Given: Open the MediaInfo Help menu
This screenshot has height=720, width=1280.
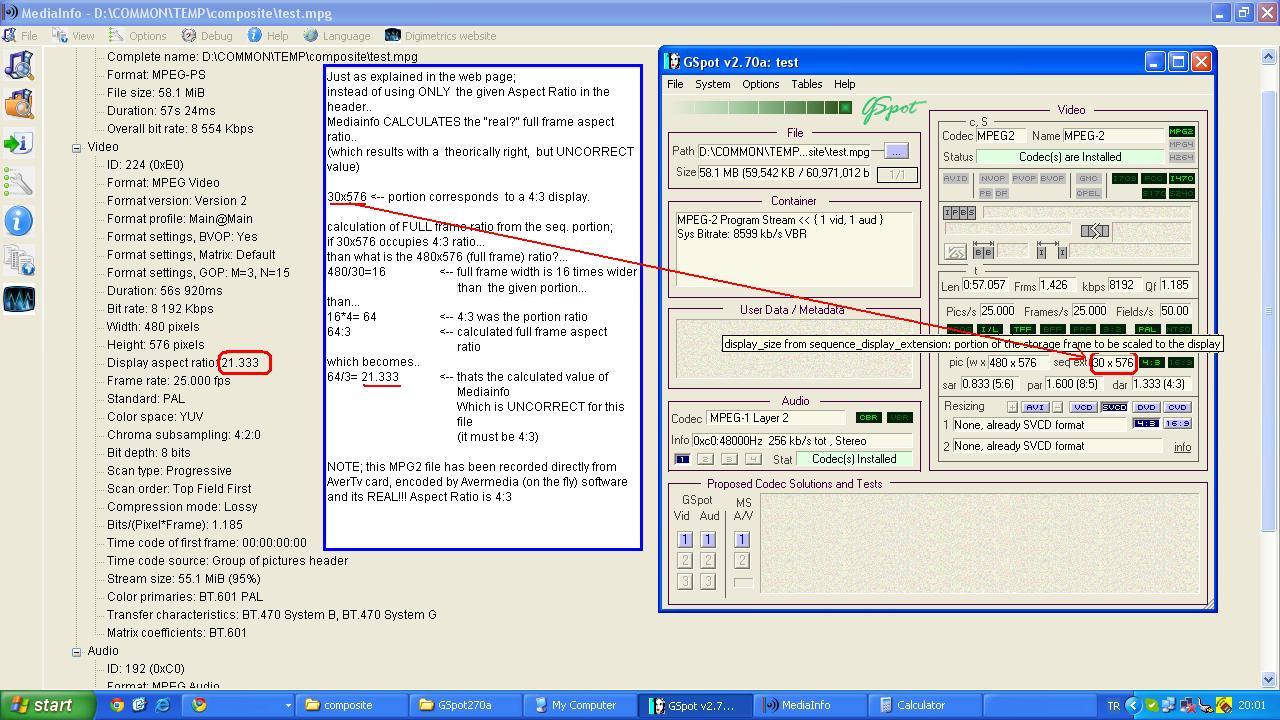Looking at the screenshot, I should (268, 36).
